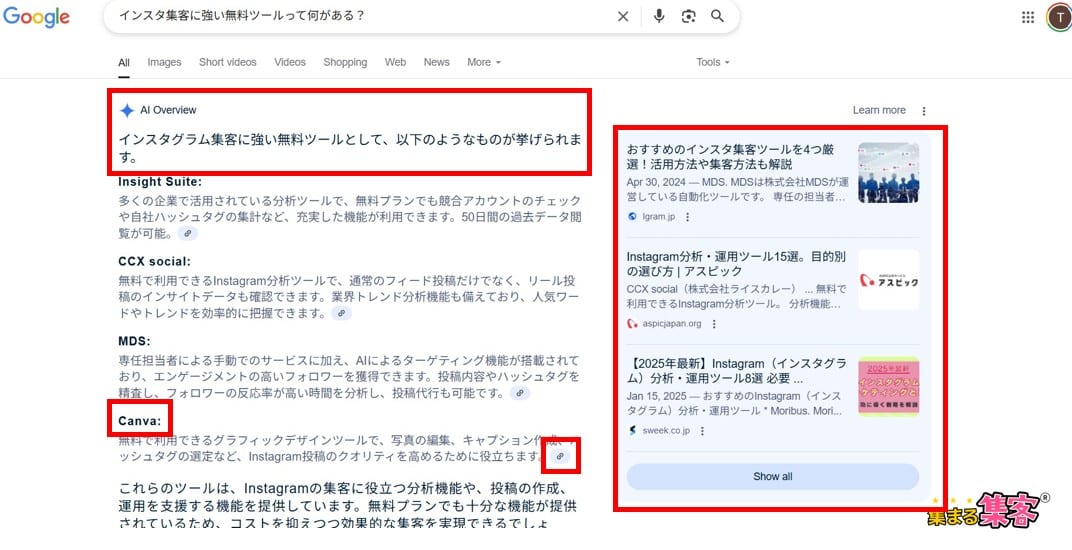Click the sweek.co.jp domain text

click(666, 430)
